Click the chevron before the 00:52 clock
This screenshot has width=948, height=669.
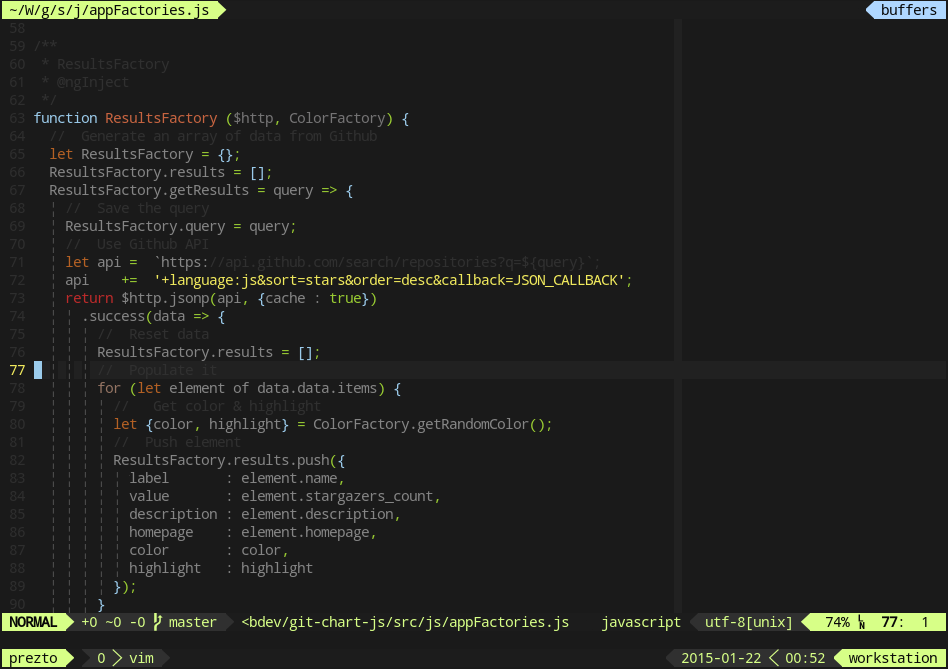pos(775,658)
